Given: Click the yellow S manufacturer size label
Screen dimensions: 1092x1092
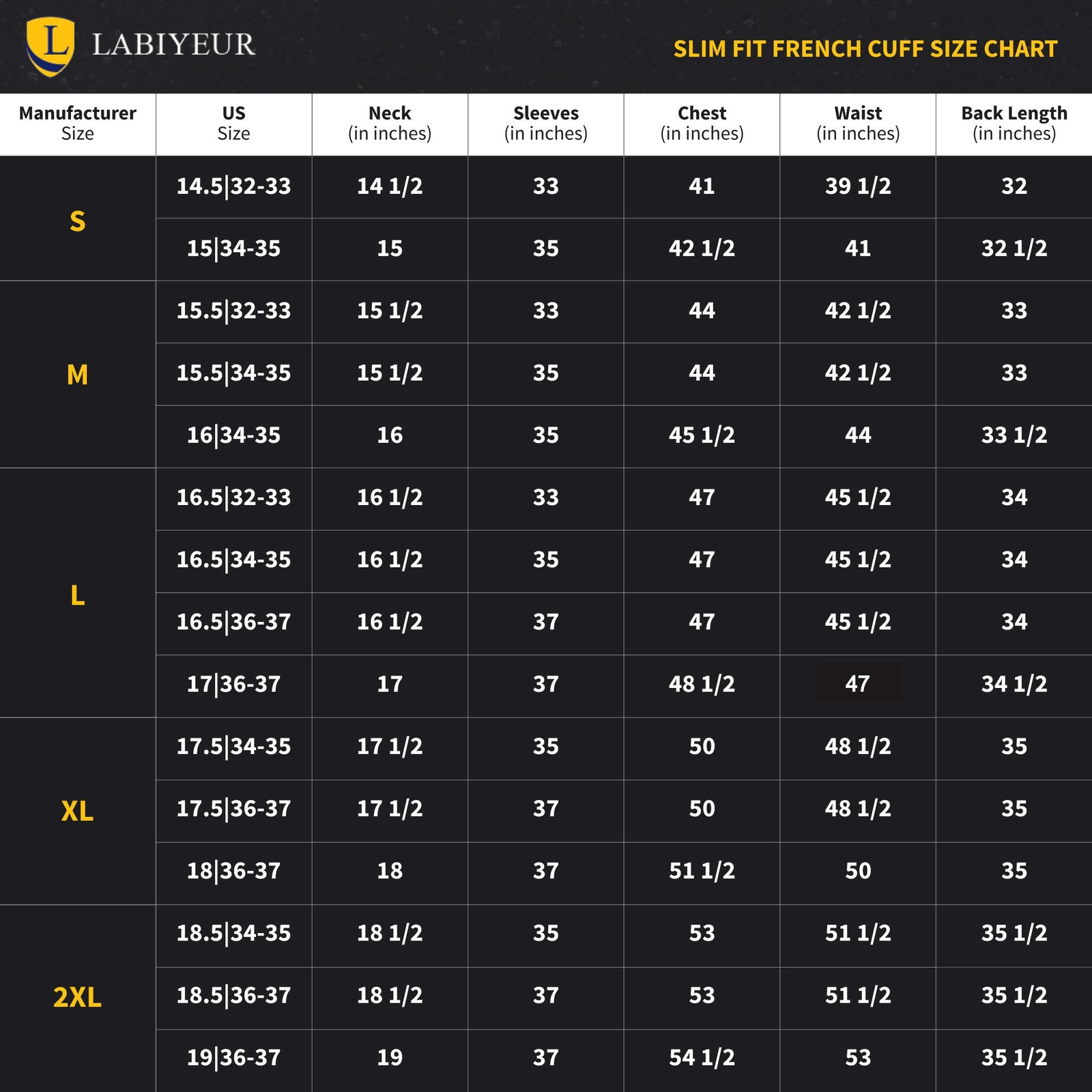Looking at the screenshot, I should click(78, 221).
